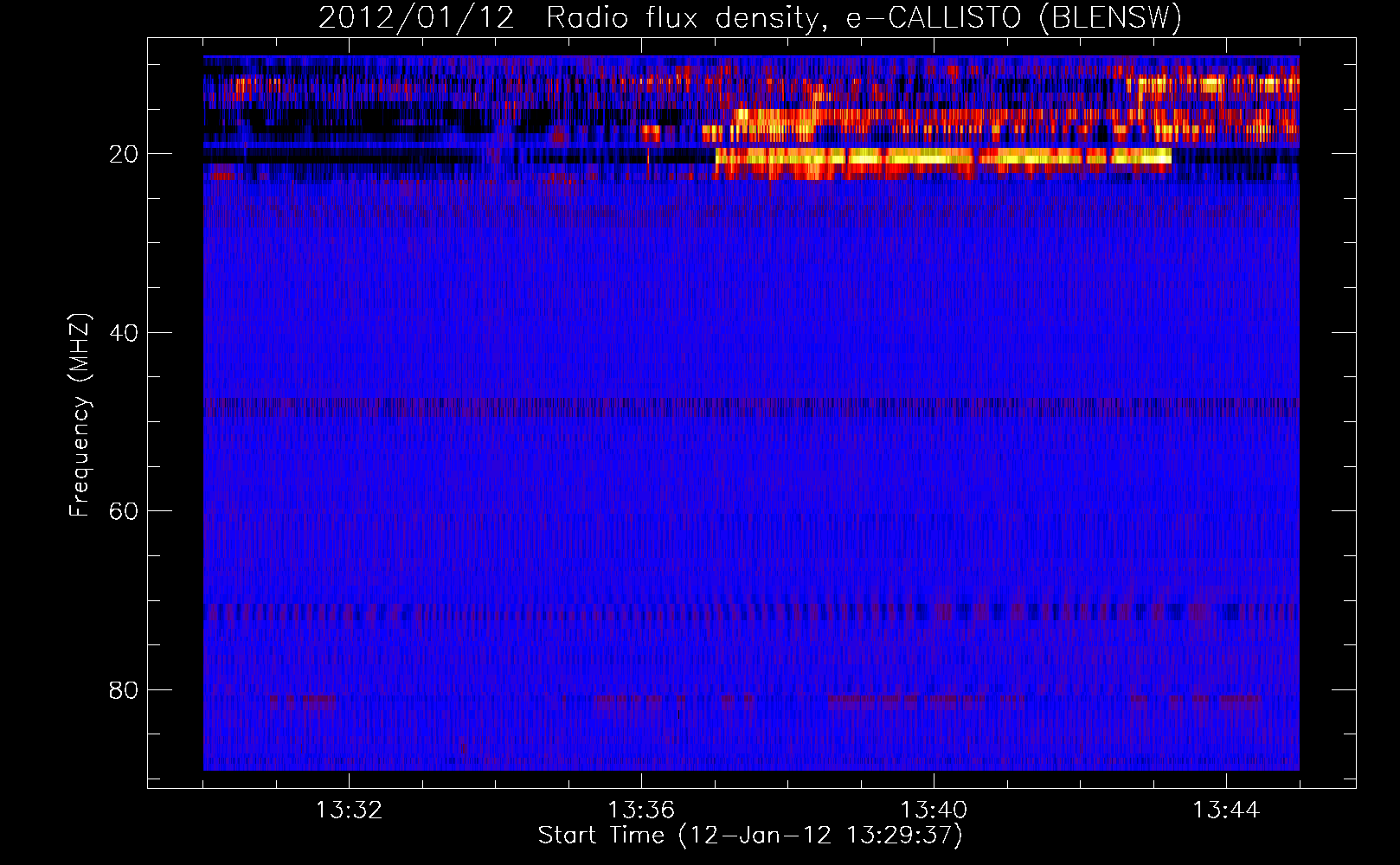Click the 80 MHz frequency tick label
1400x865 pixels.
pyautogui.click(x=124, y=690)
